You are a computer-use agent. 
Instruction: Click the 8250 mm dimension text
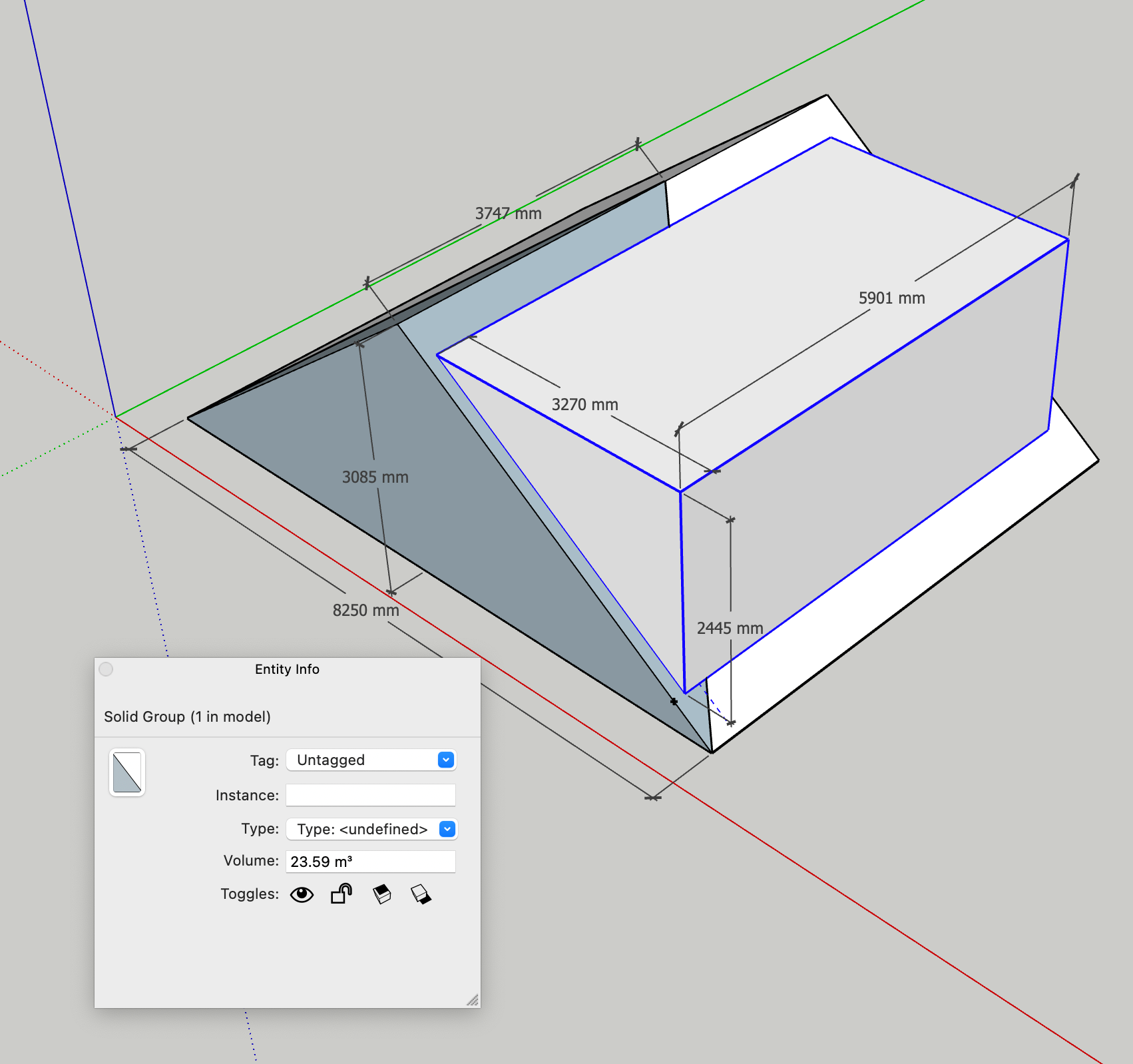(365, 611)
